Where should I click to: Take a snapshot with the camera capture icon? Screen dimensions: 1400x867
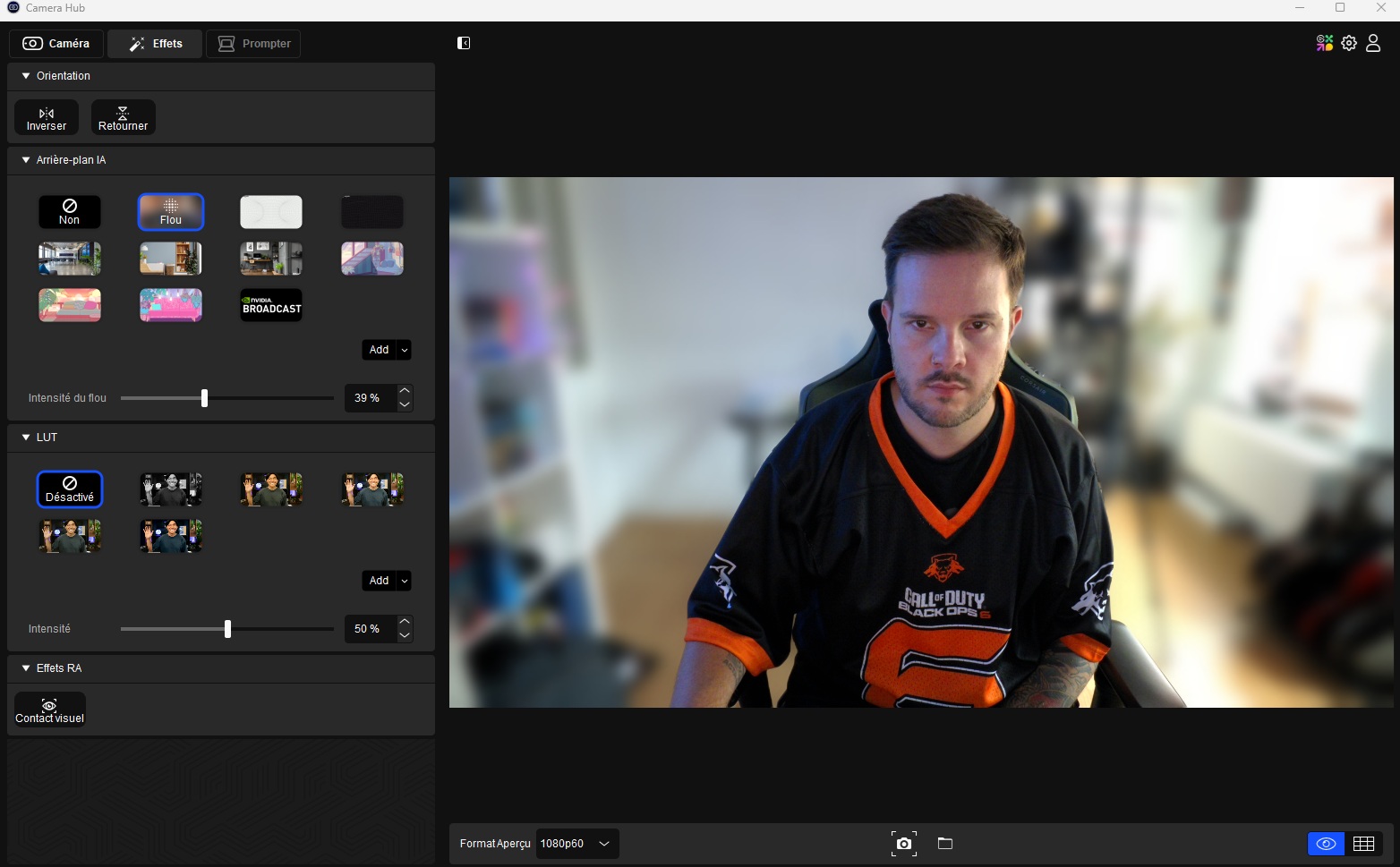tap(903, 844)
